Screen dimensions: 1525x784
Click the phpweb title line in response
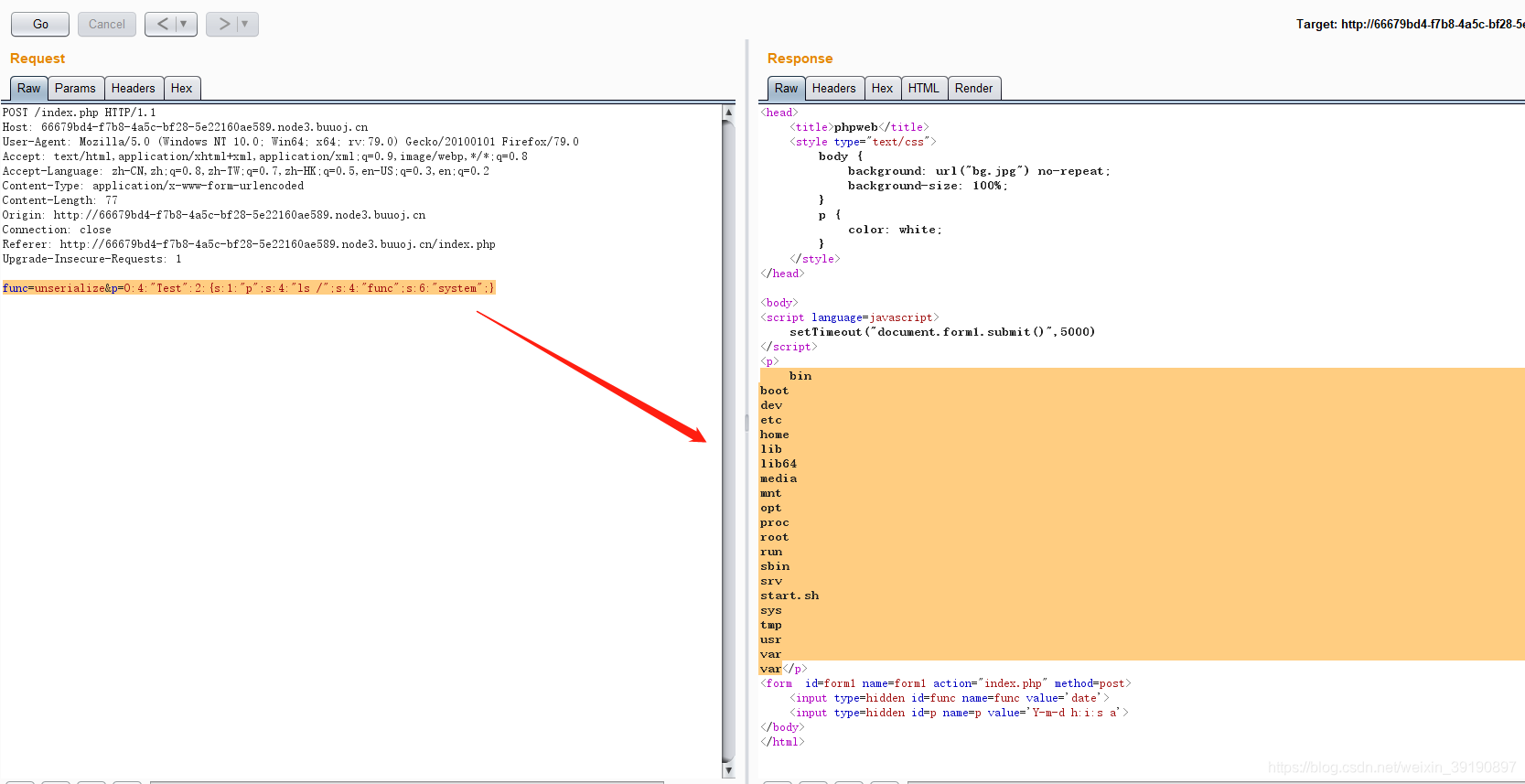[859, 127]
